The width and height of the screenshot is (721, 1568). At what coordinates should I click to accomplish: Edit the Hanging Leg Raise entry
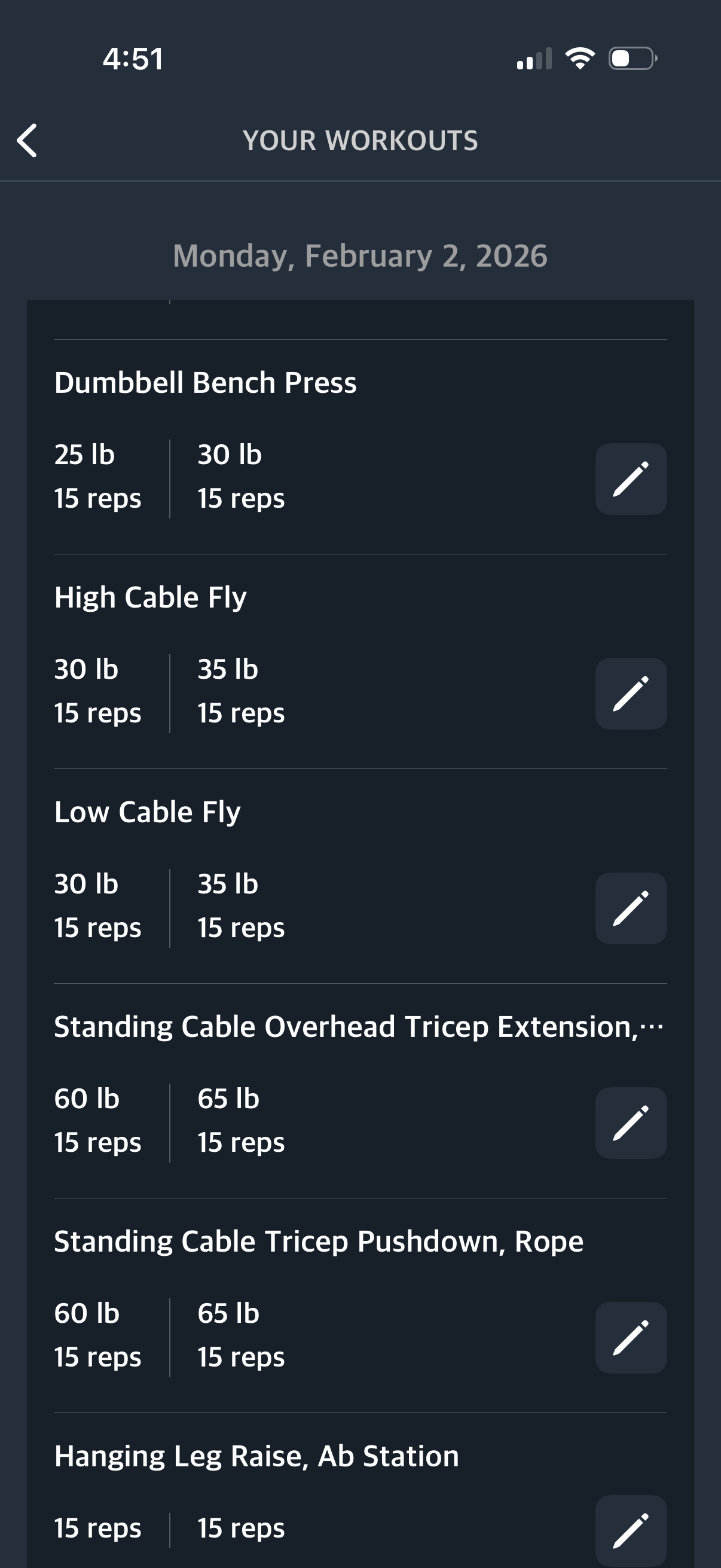click(630, 1530)
